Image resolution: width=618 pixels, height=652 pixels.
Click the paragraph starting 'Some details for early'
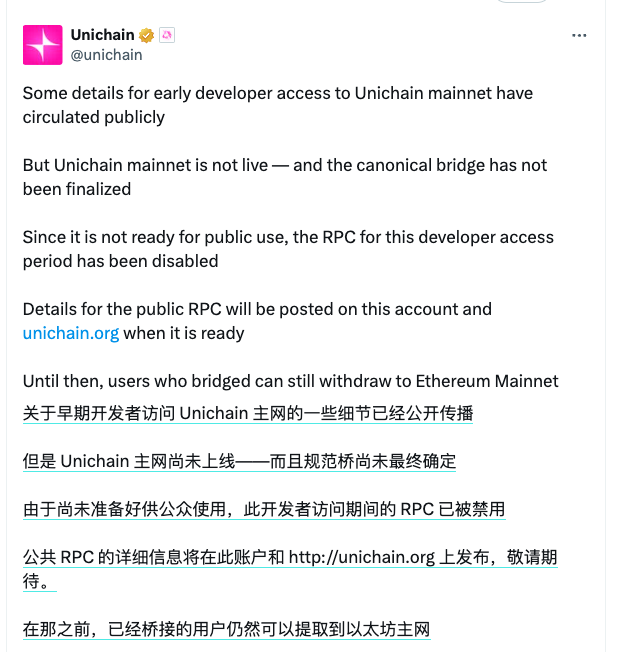coord(278,105)
